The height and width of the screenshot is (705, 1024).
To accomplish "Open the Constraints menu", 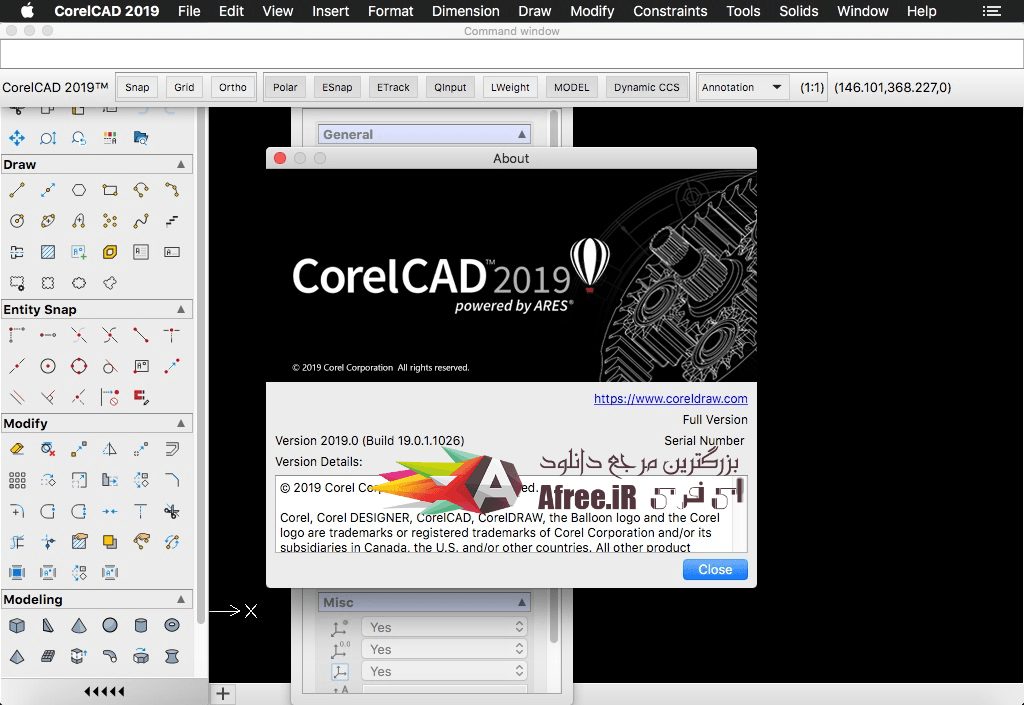I will click(x=670, y=11).
